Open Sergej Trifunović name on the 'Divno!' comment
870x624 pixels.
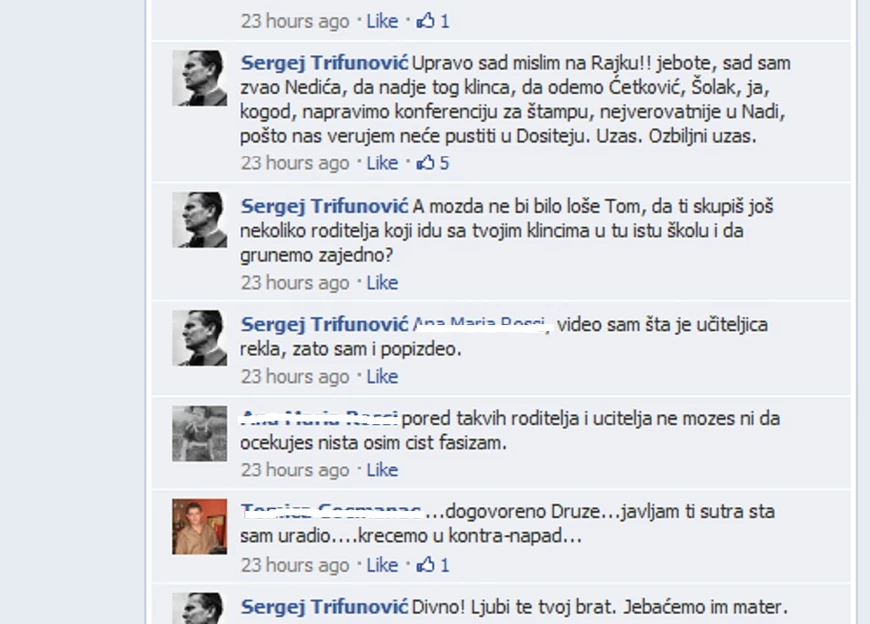[x=324, y=607]
